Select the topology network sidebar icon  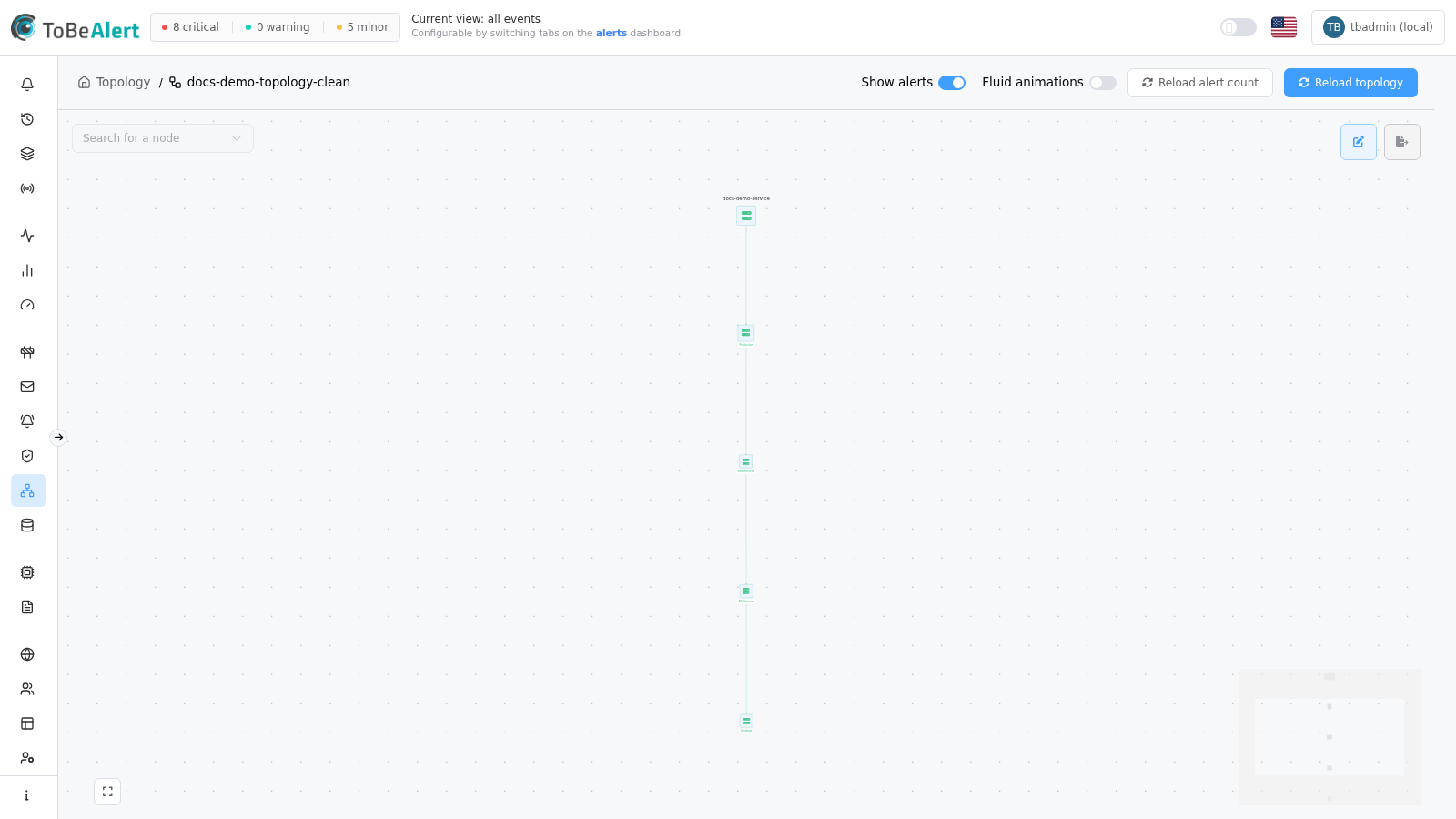(x=27, y=490)
